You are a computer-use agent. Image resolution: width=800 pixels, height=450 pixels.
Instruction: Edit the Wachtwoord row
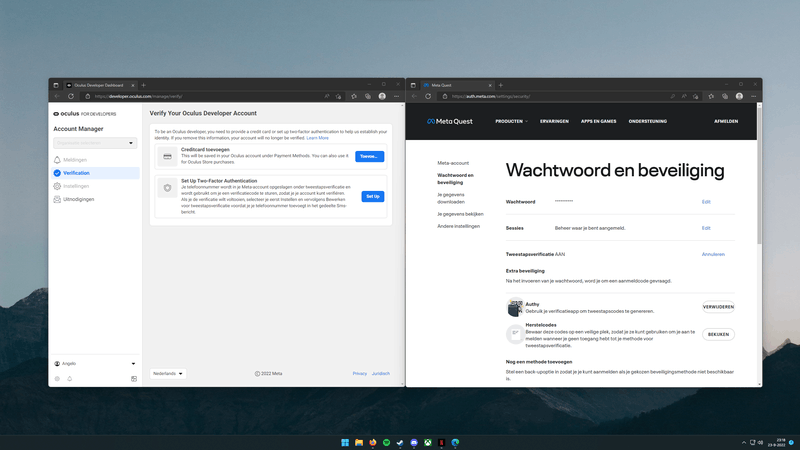click(x=706, y=202)
